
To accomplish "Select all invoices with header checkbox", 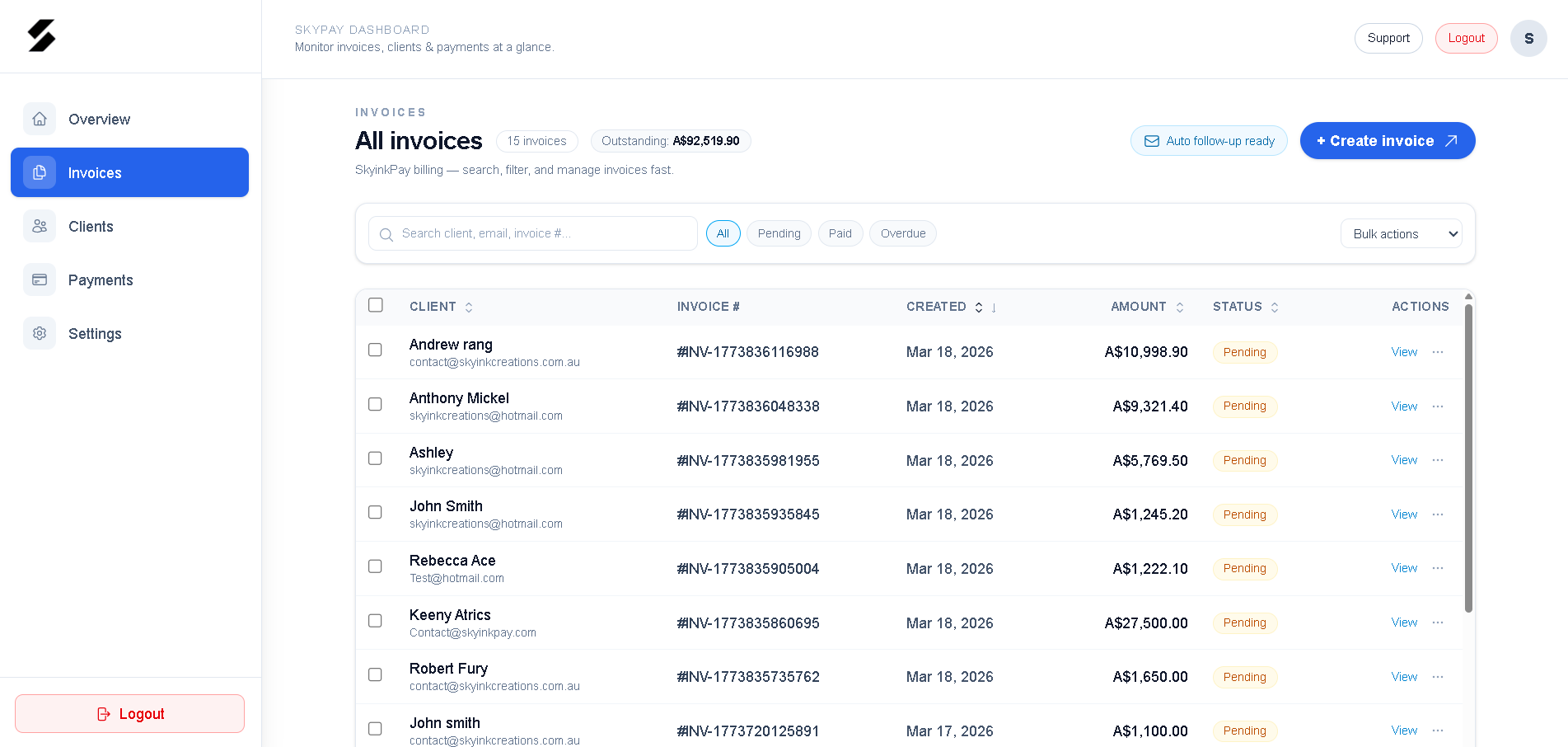I will coord(376,305).
